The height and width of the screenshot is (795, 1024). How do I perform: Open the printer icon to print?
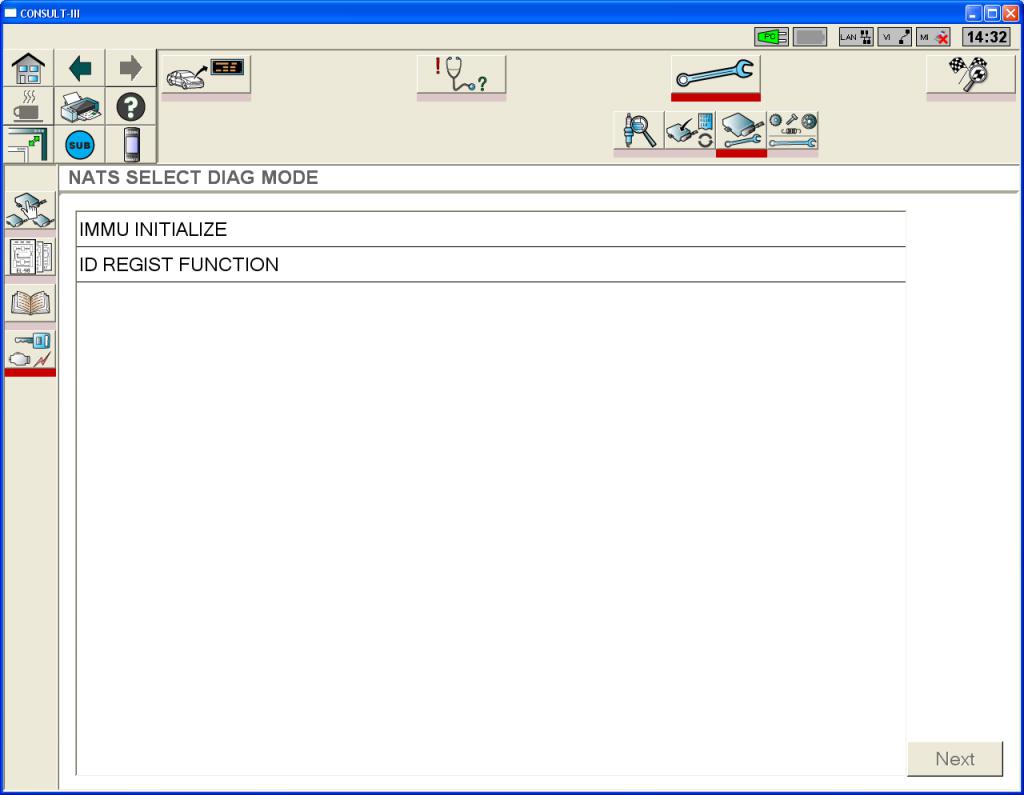tap(79, 107)
